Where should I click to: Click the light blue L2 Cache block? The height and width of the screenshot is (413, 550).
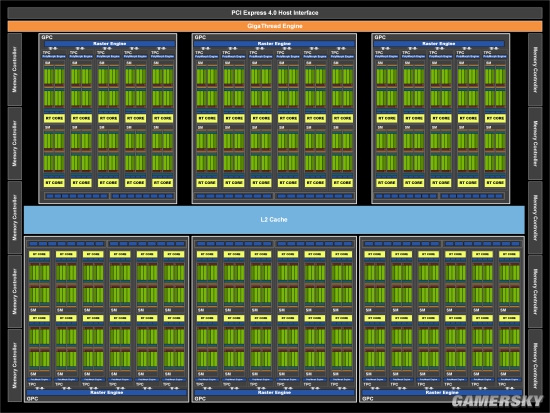click(274, 220)
